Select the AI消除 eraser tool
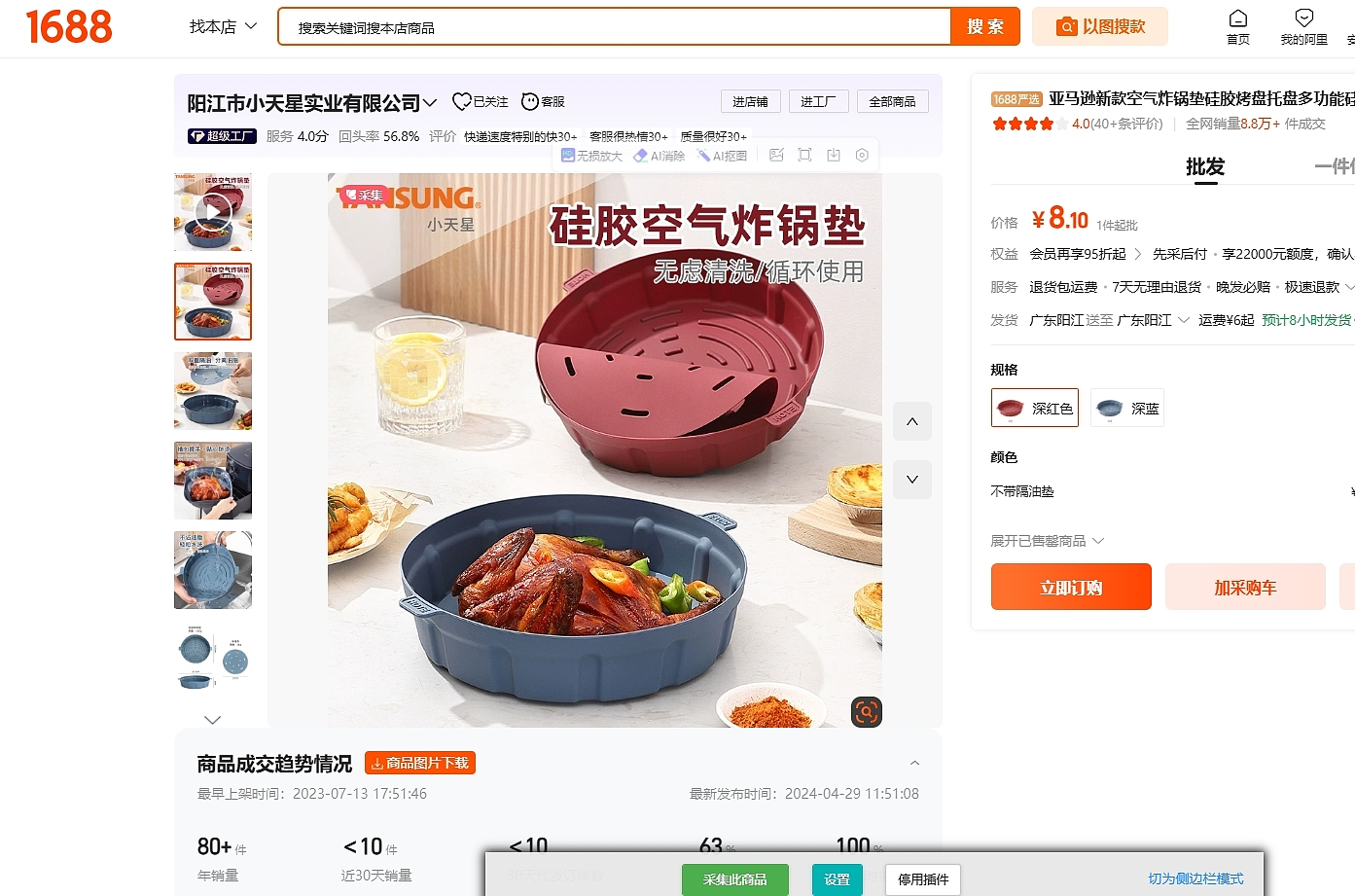This screenshot has height=896, width=1355. point(660,156)
